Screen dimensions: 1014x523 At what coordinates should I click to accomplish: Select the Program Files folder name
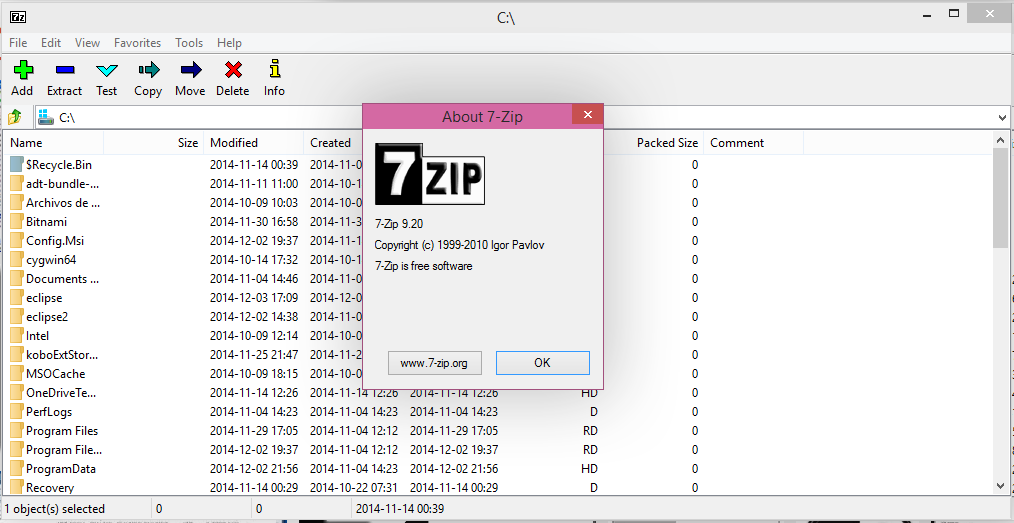coord(62,431)
